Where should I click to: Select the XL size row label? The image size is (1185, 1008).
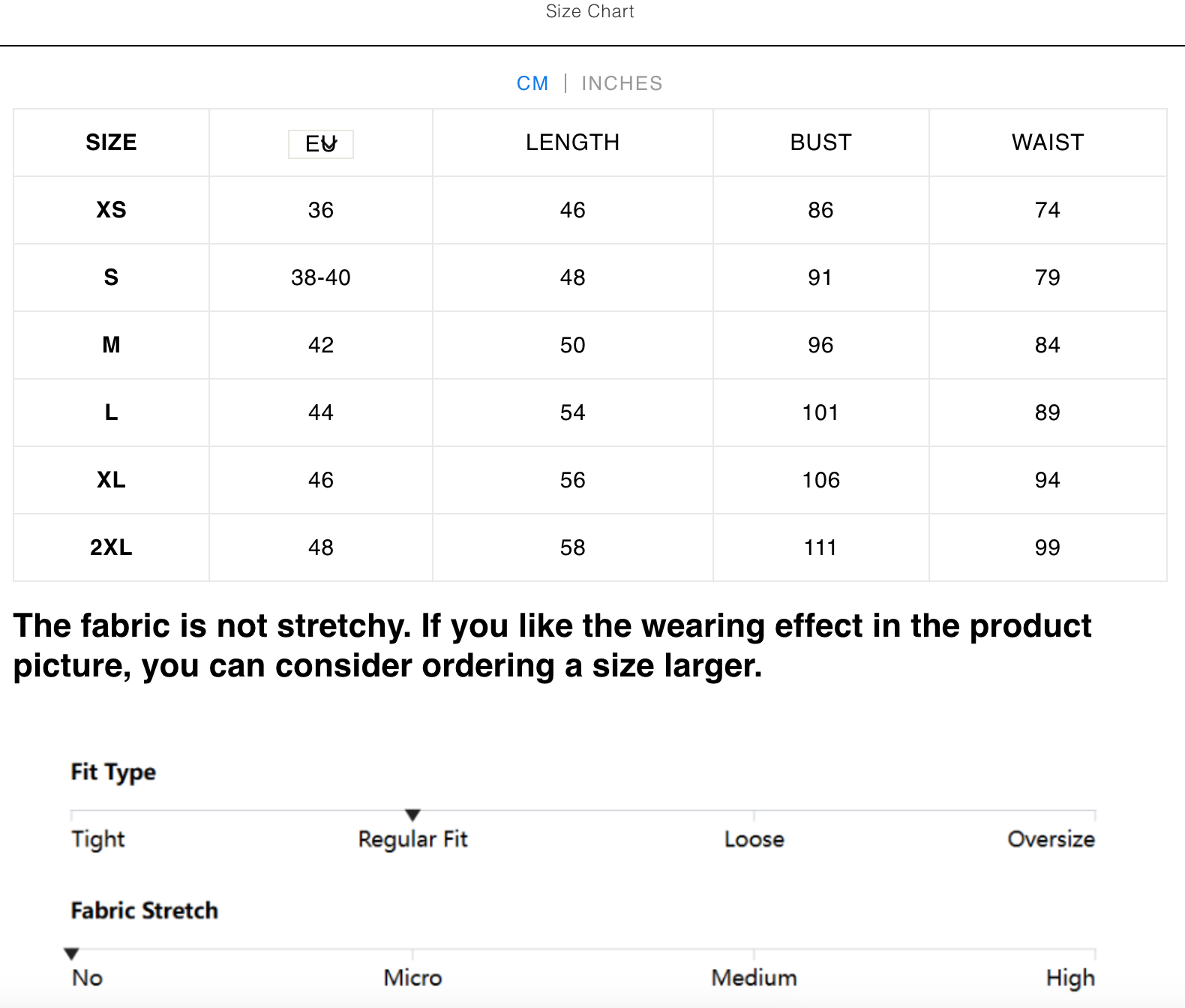111,480
